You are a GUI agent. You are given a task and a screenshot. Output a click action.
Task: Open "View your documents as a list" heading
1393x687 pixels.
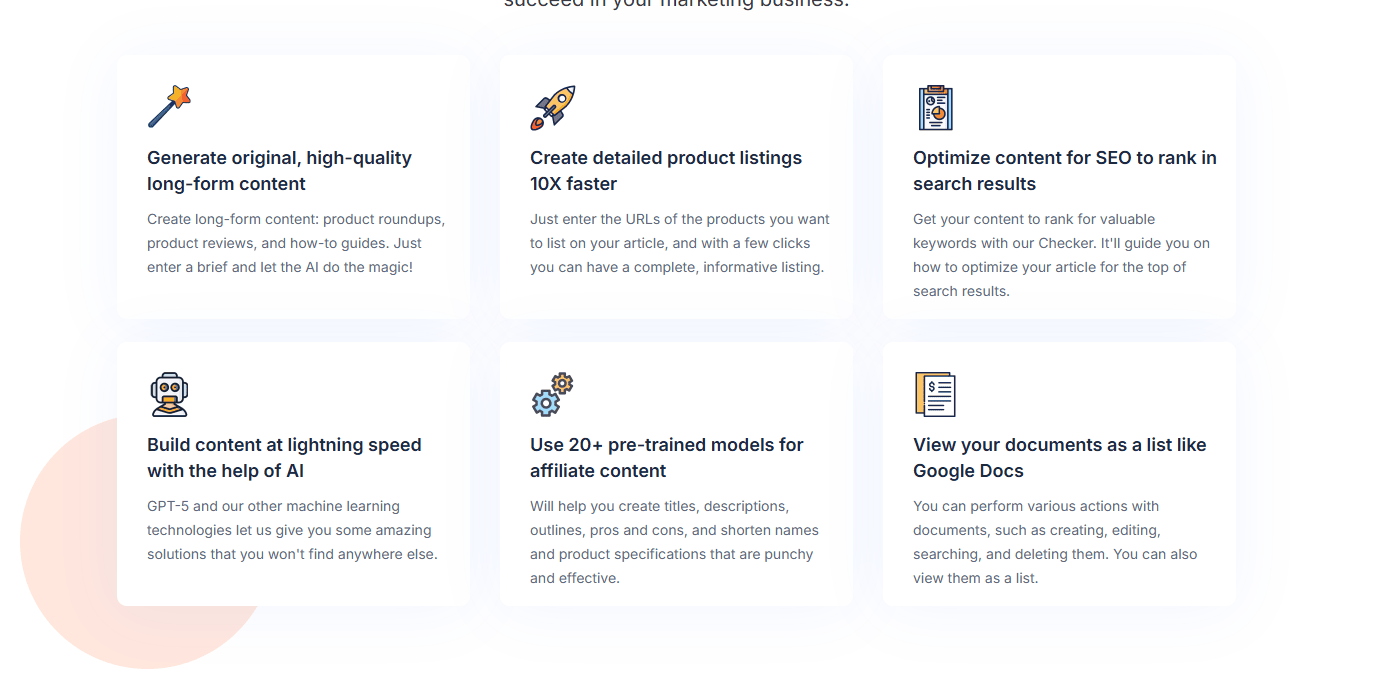coord(1059,458)
